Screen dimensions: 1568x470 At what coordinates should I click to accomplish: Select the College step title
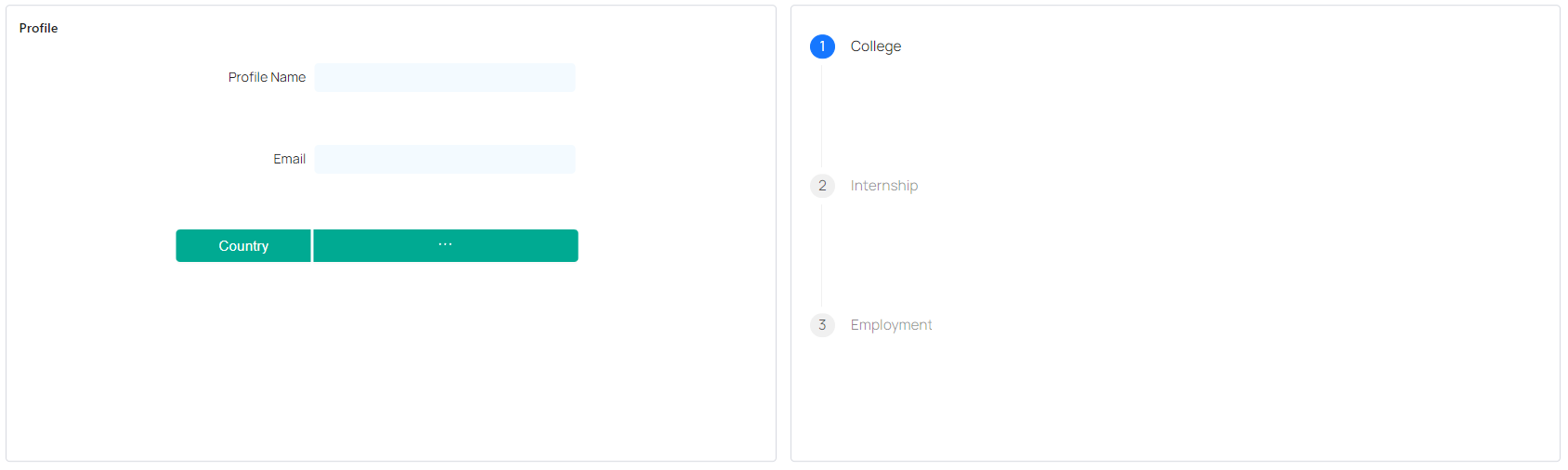(875, 46)
